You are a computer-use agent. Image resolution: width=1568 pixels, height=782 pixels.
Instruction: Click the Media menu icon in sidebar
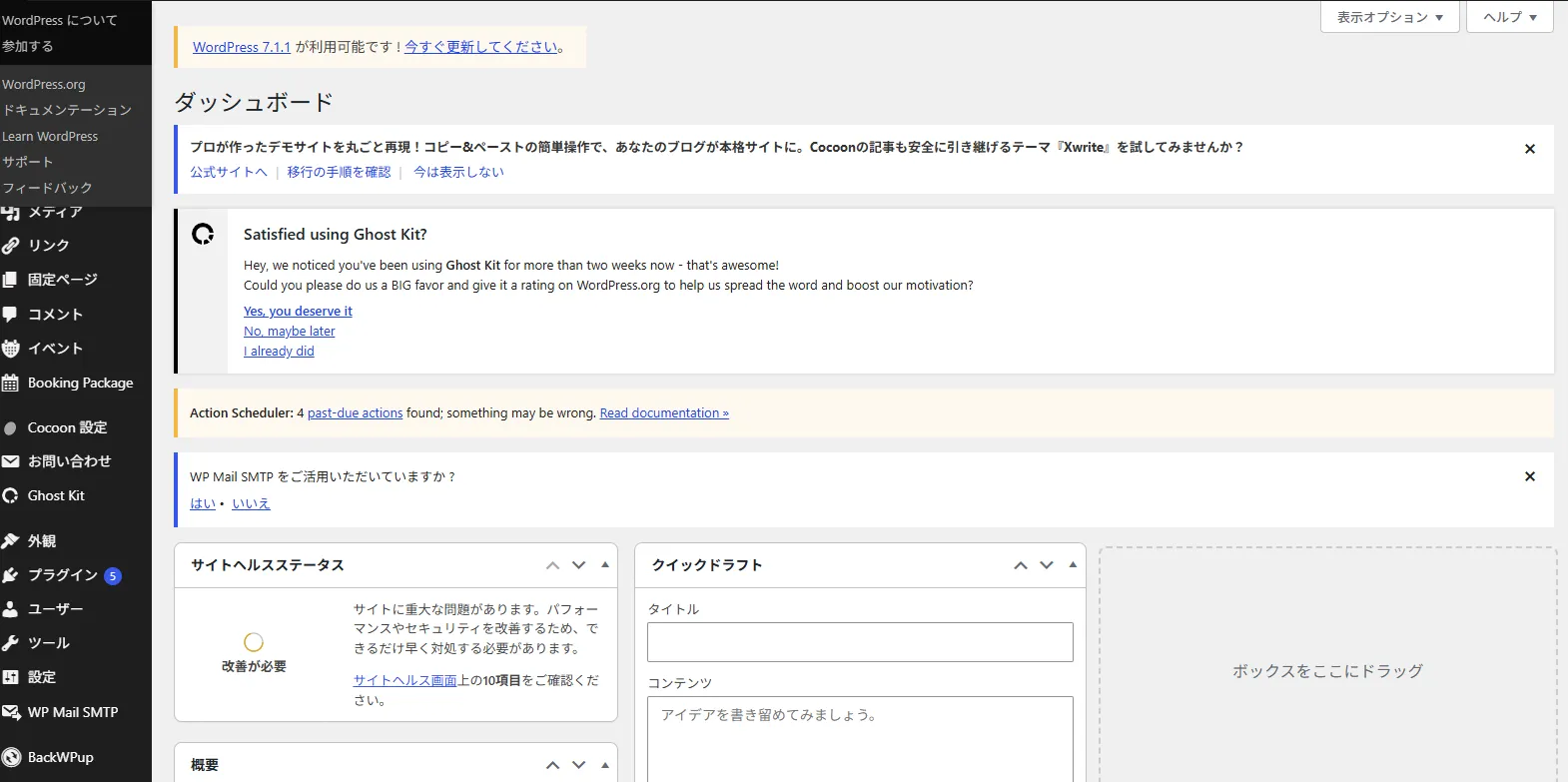click(x=11, y=213)
